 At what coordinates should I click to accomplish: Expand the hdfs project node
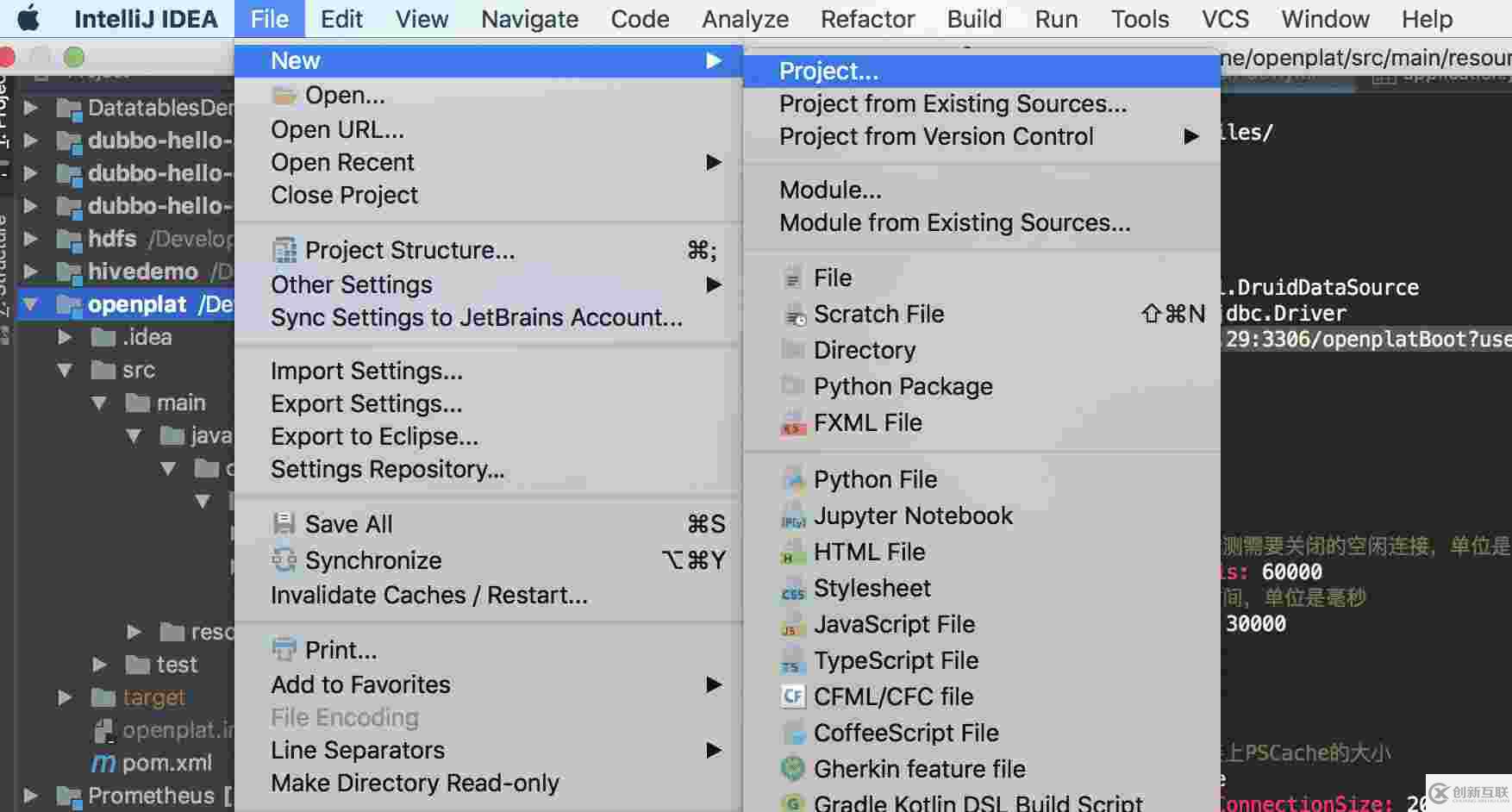coord(31,239)
